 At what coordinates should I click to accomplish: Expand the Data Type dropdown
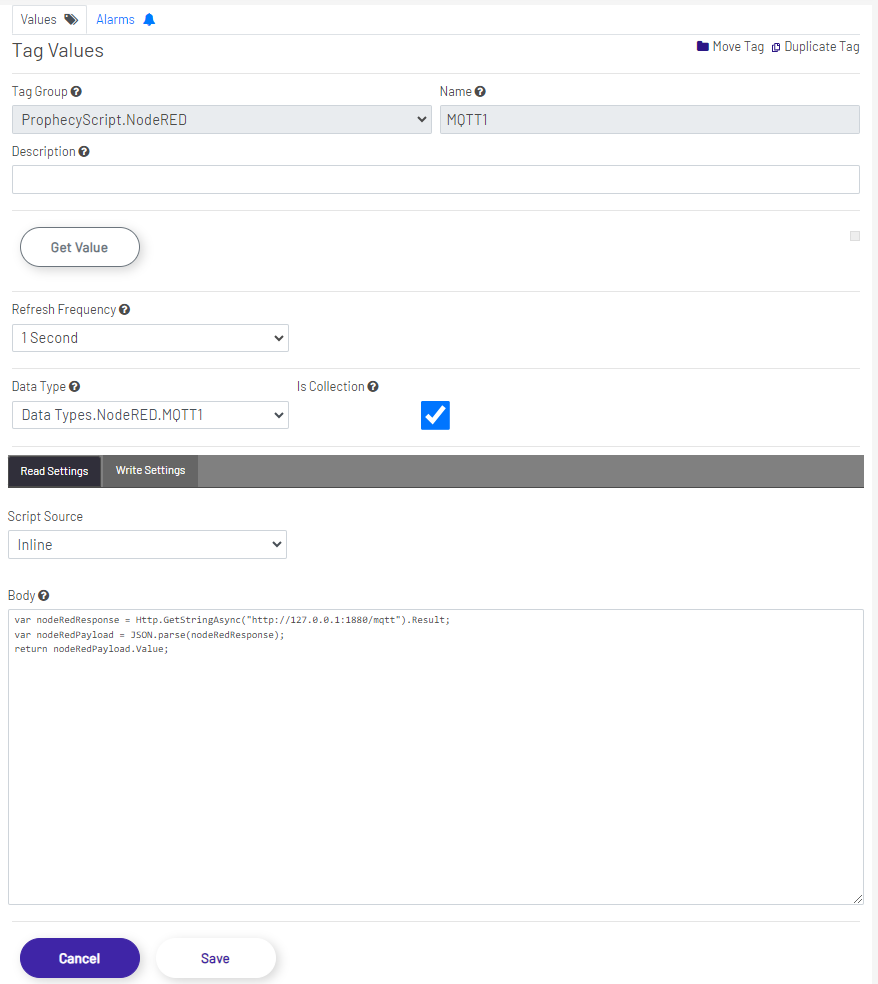click(149, 415)
